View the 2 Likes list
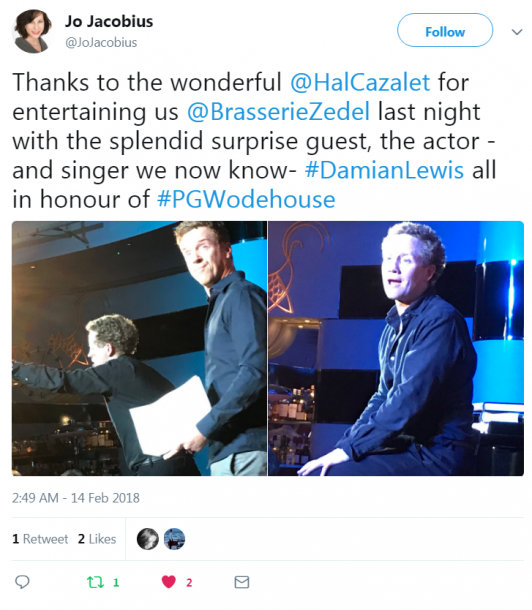Screen dimensions: 532x610 tap(97, 539)
